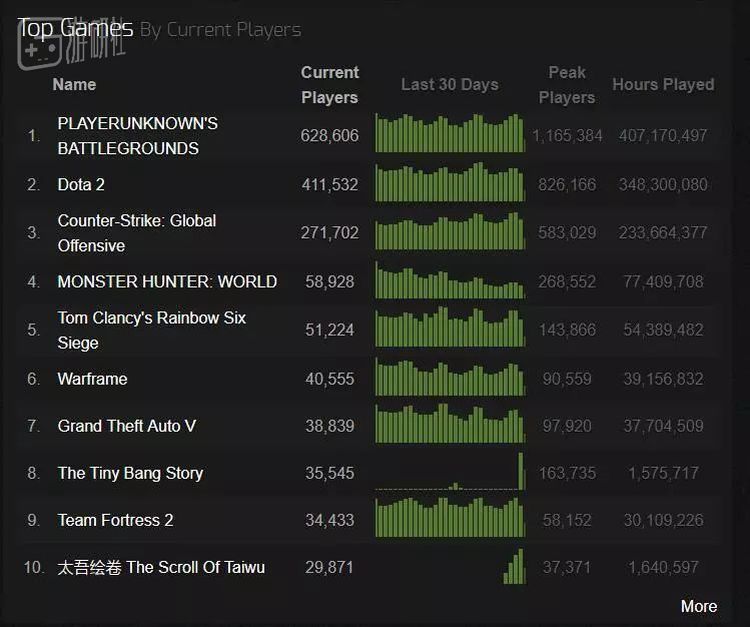
Task: Open the PLAYERUNKNOWN'S BATTLEGROUNDS game link
Action: pos(137,136)
